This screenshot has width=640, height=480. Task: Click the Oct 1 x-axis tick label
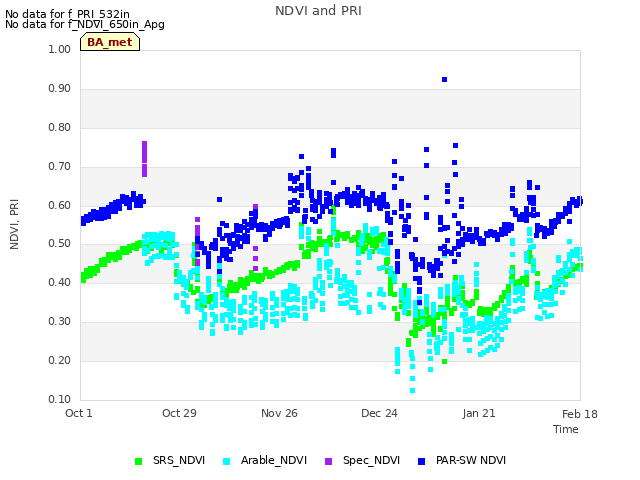[79, 413]
